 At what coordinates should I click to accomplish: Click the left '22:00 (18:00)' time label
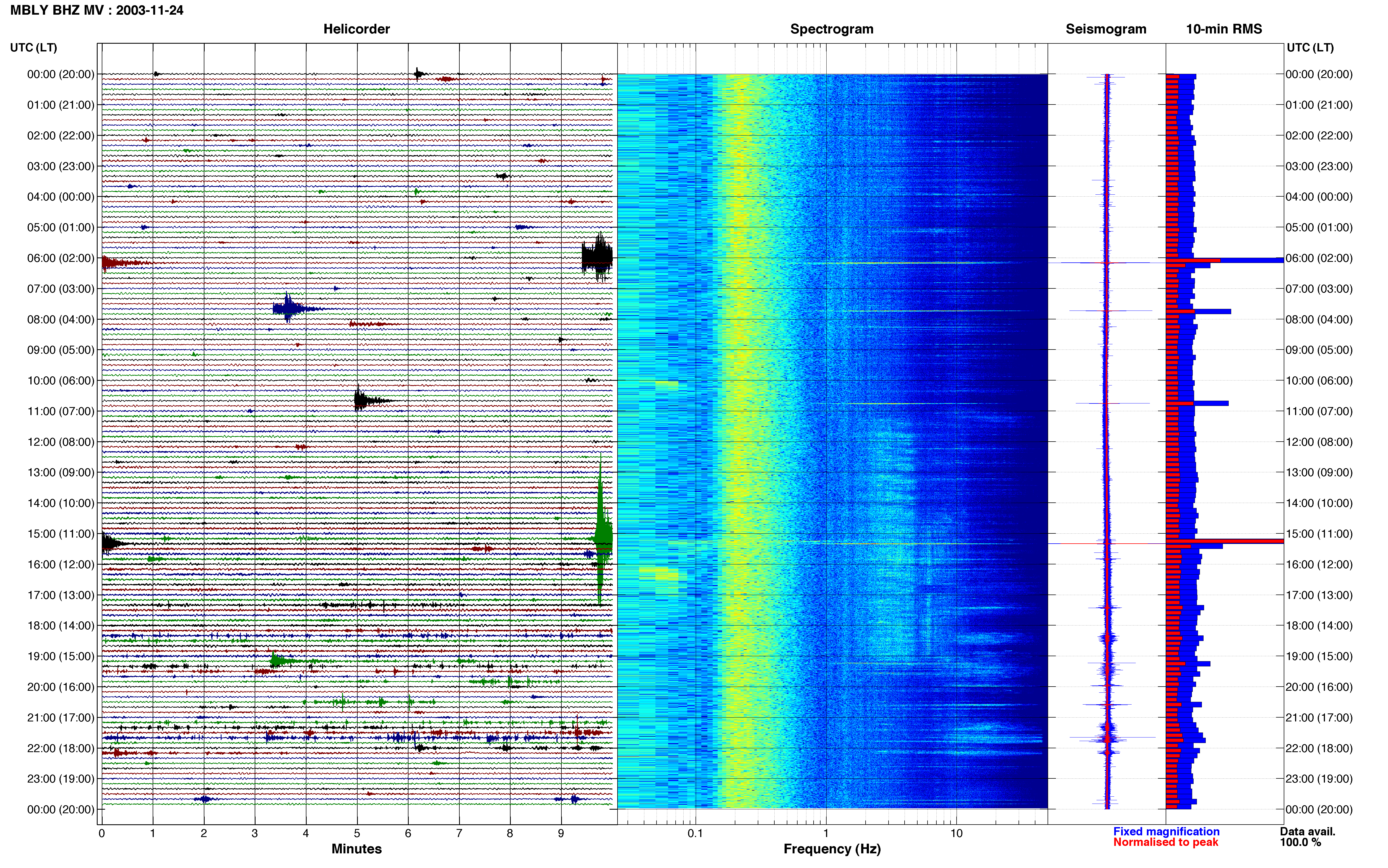point(61,748)
